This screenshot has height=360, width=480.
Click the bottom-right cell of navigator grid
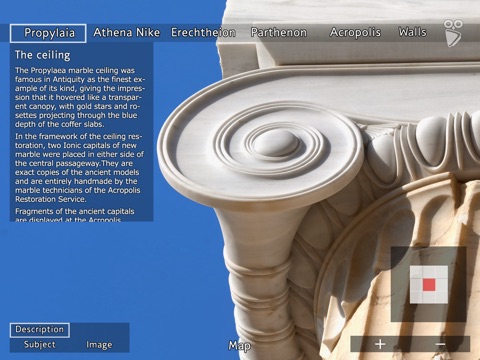[441, 297]
